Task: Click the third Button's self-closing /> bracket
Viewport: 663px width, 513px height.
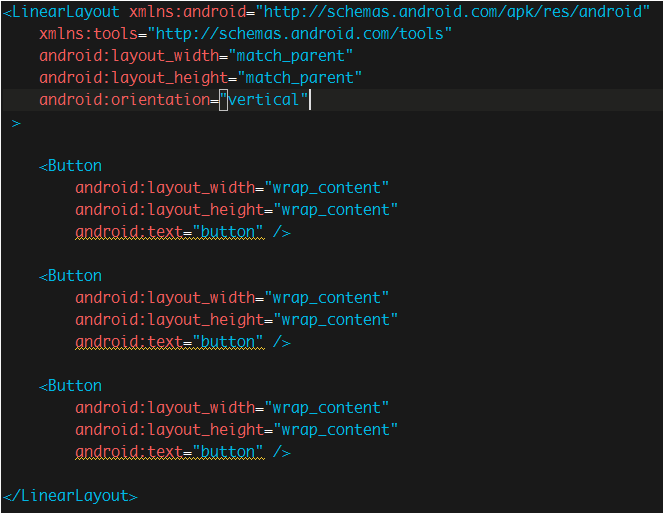Action: click(282, 452)
